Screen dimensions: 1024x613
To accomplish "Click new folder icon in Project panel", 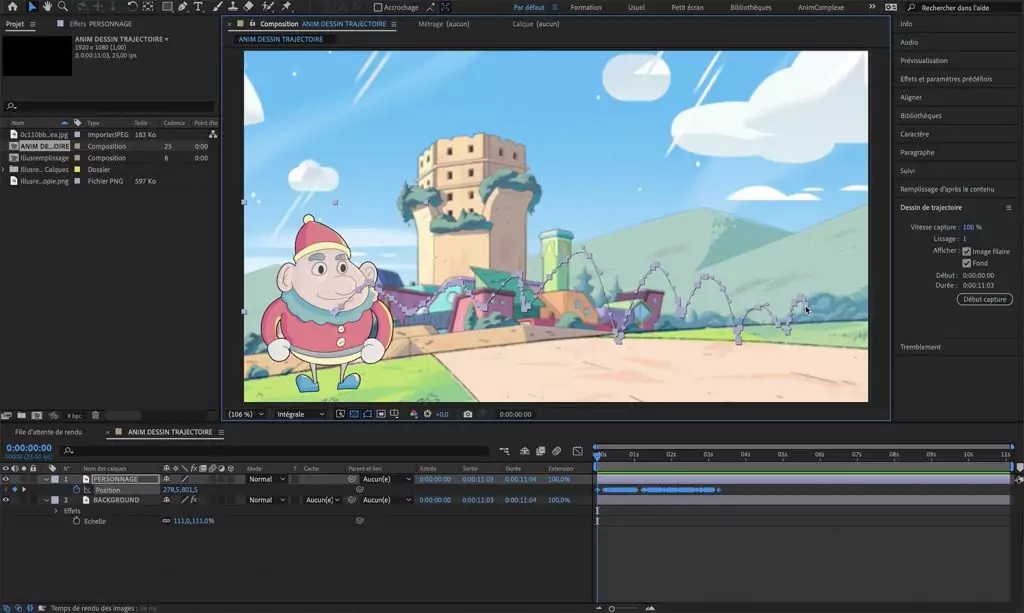I will pos(22,415).
